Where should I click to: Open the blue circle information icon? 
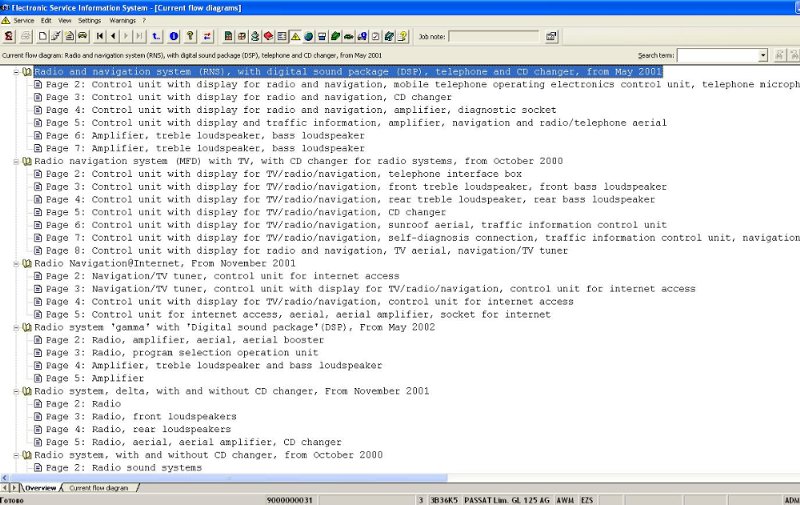coord(173,36)
